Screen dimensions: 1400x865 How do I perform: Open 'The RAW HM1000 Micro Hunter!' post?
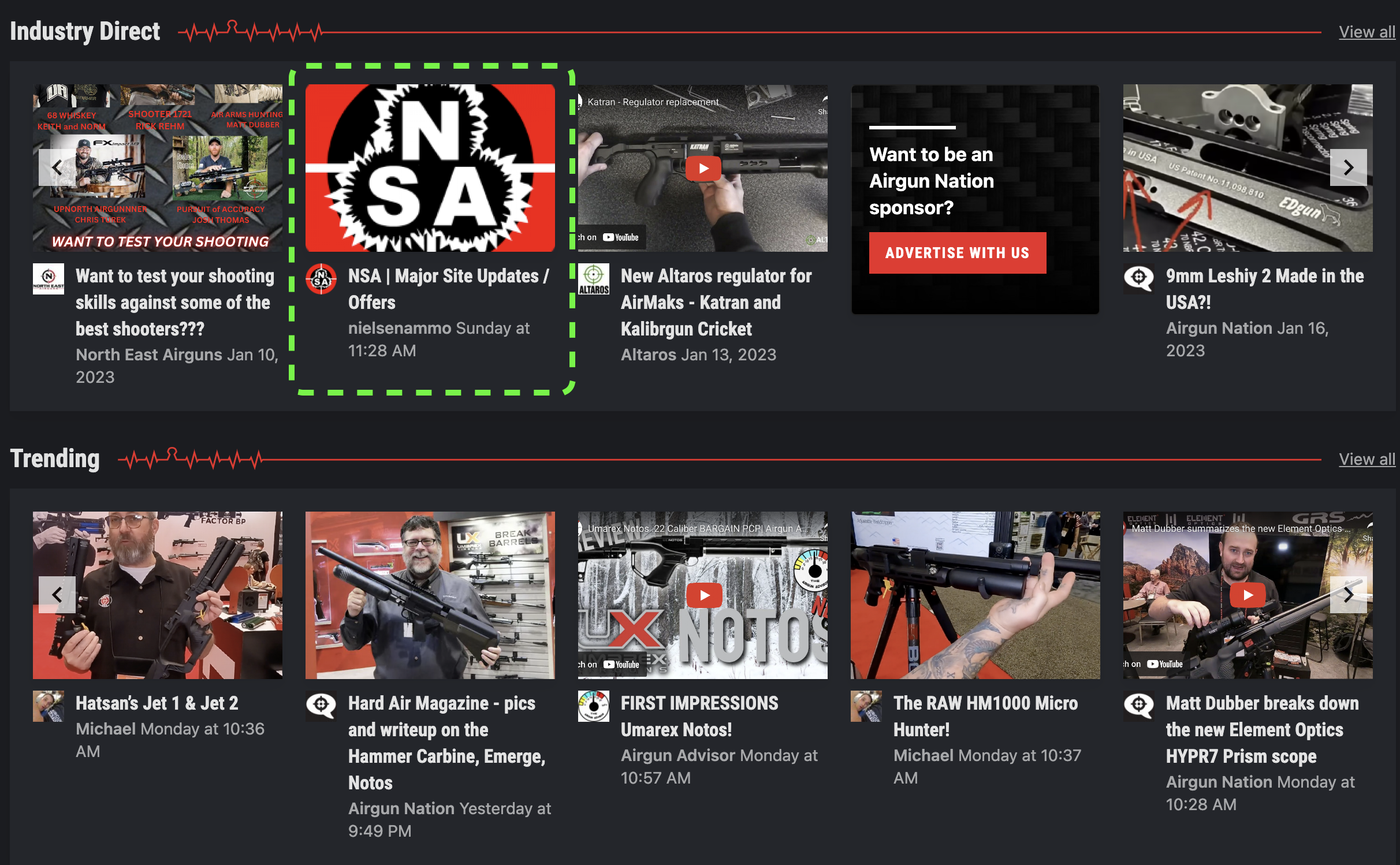click(x=985, y=716)
